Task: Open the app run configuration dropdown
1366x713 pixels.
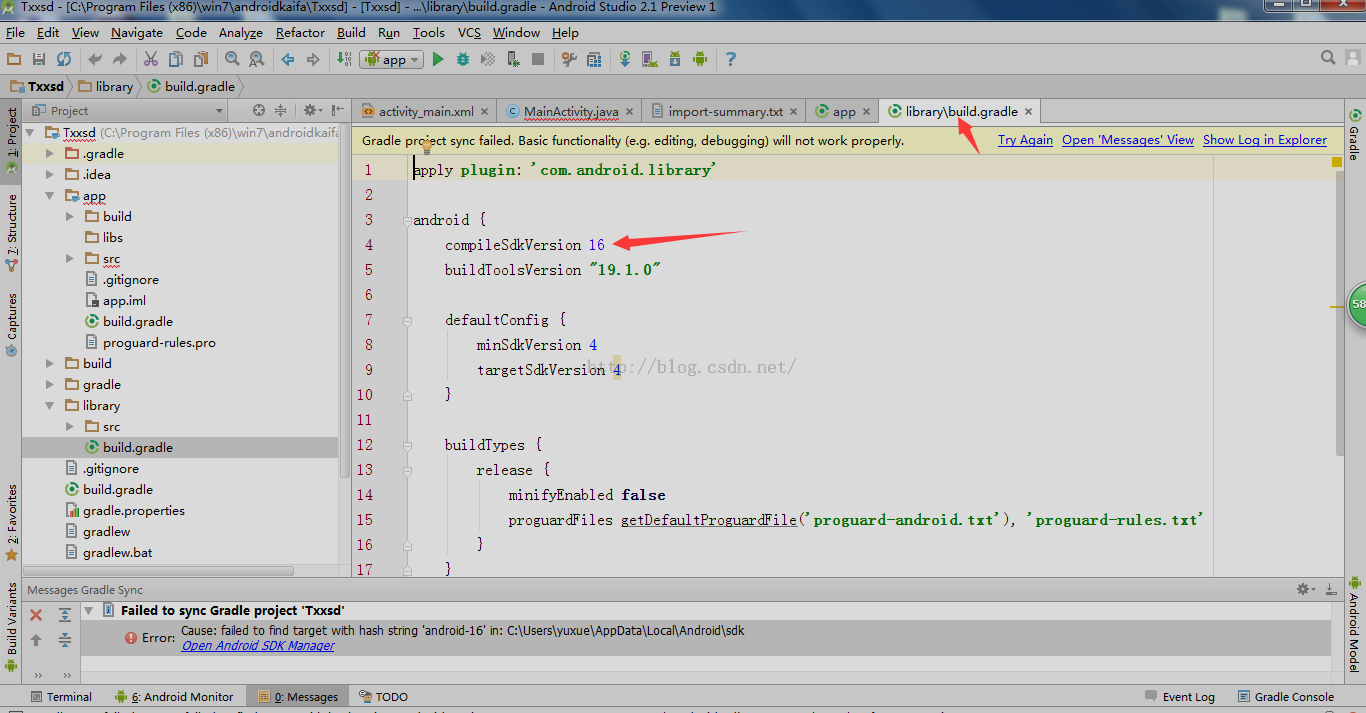Action: coord(393,60)
